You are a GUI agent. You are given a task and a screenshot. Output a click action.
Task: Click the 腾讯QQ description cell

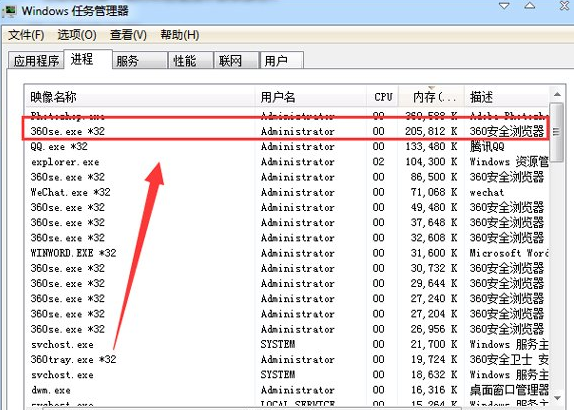pyautogui.click(x=487, y=146)
